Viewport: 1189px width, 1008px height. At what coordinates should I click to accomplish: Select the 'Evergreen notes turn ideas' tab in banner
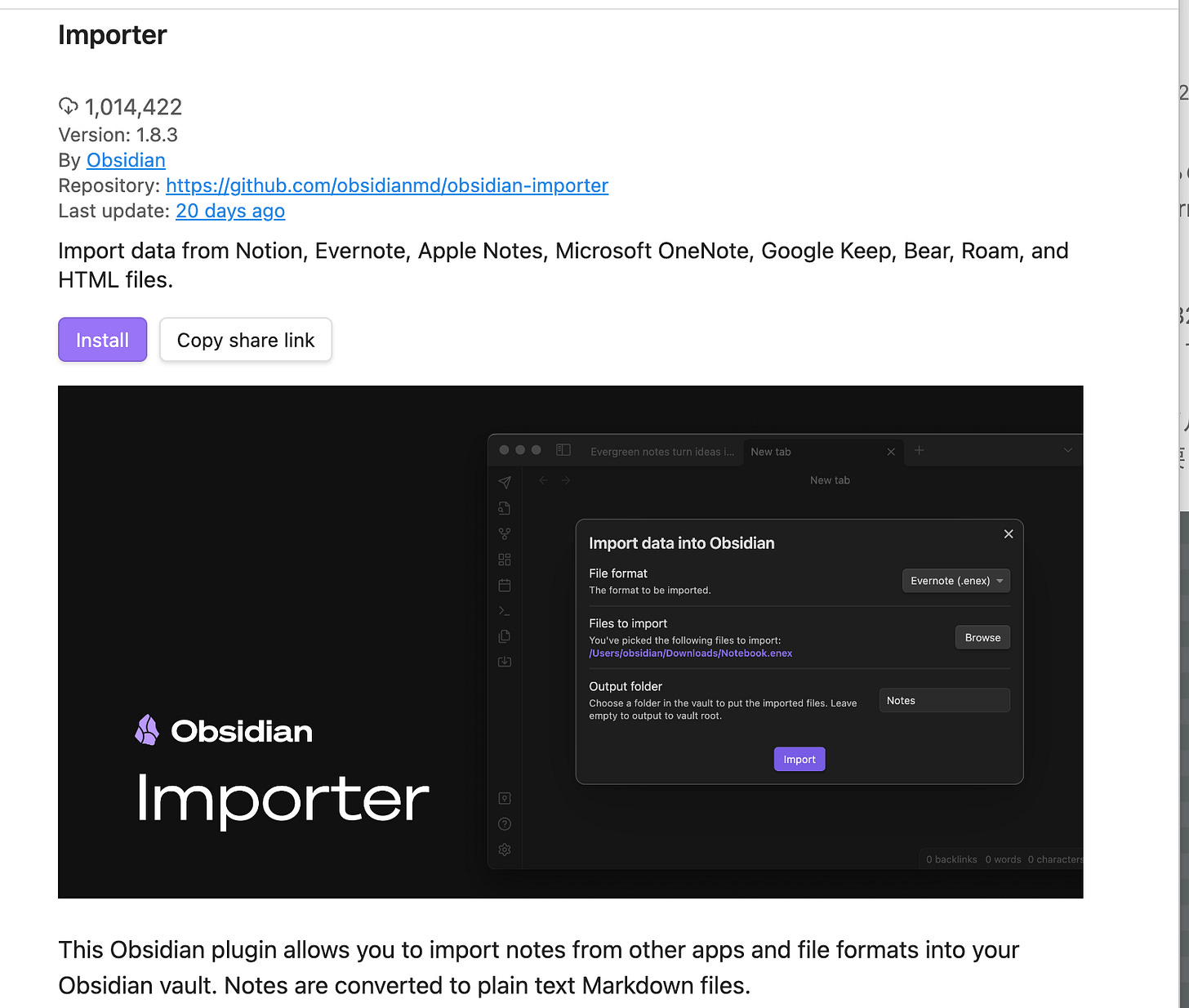(662, 452)
